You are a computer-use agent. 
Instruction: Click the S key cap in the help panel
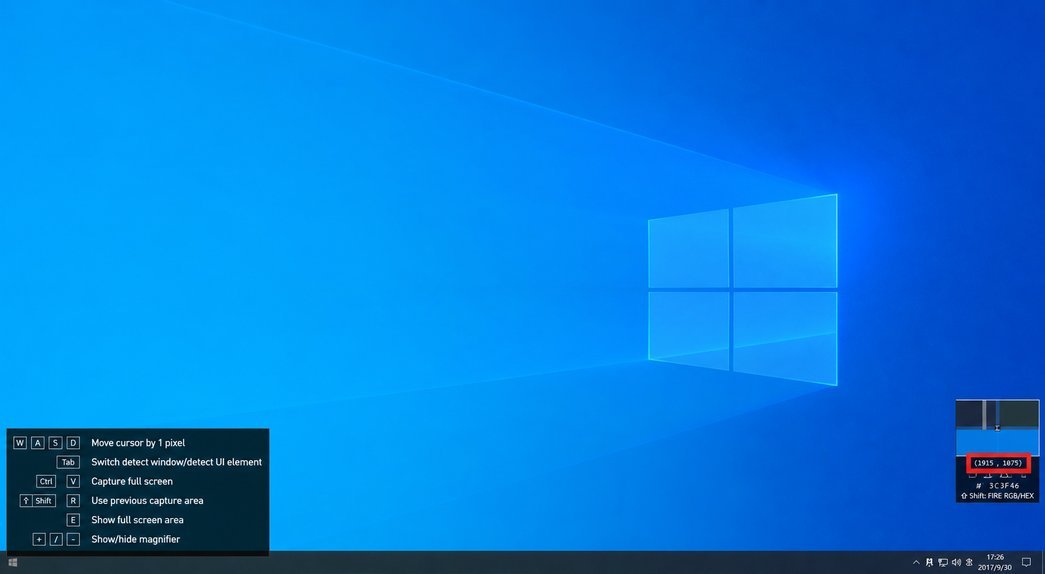[x=55, y=443]
